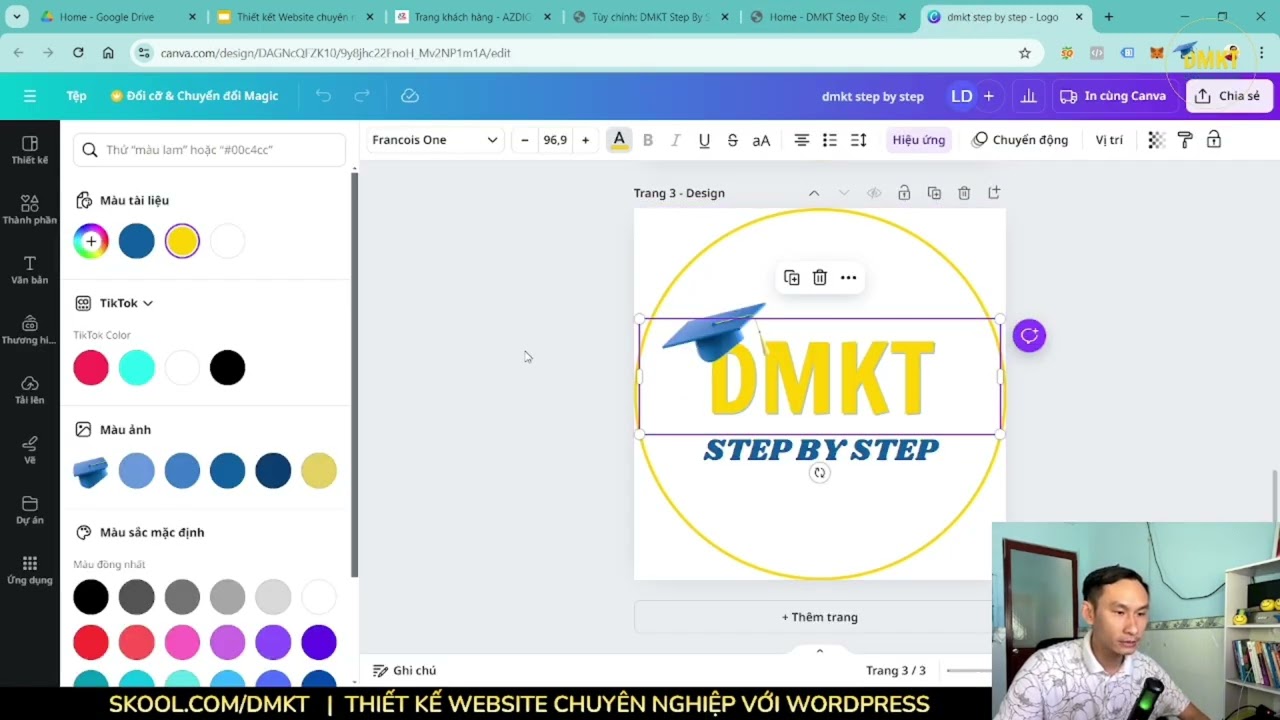Viewport: 1280px width, 720px height.
Task: Click the cloud save status icon
Action: pyautogui.click(x=410, y=96)
